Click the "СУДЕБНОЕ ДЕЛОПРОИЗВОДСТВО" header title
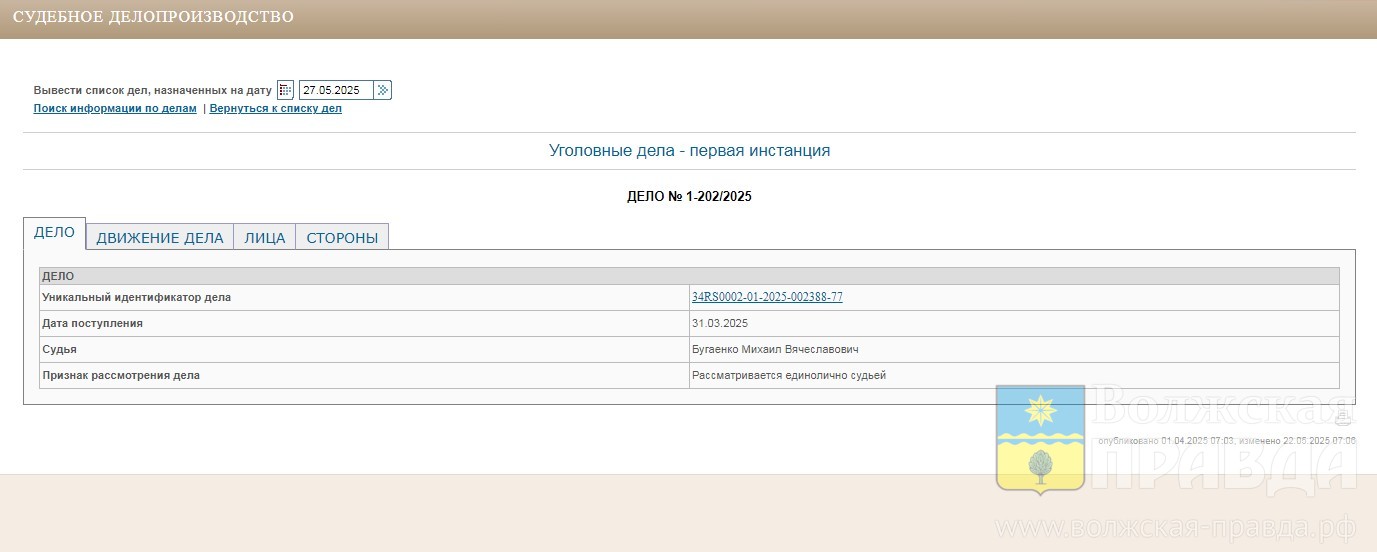1377x552 pixels. pos(153,17)
